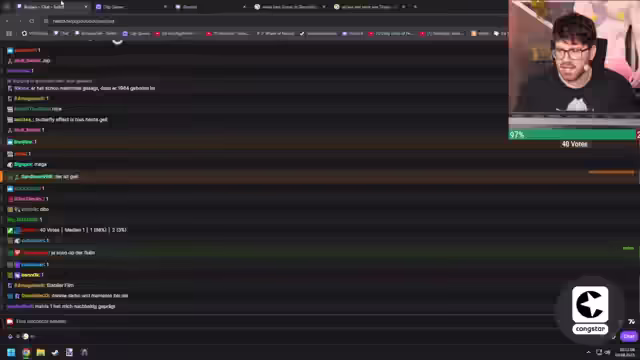Switch to the Clip Queue browser tab
640x360 pixels.
pos(130,7)
